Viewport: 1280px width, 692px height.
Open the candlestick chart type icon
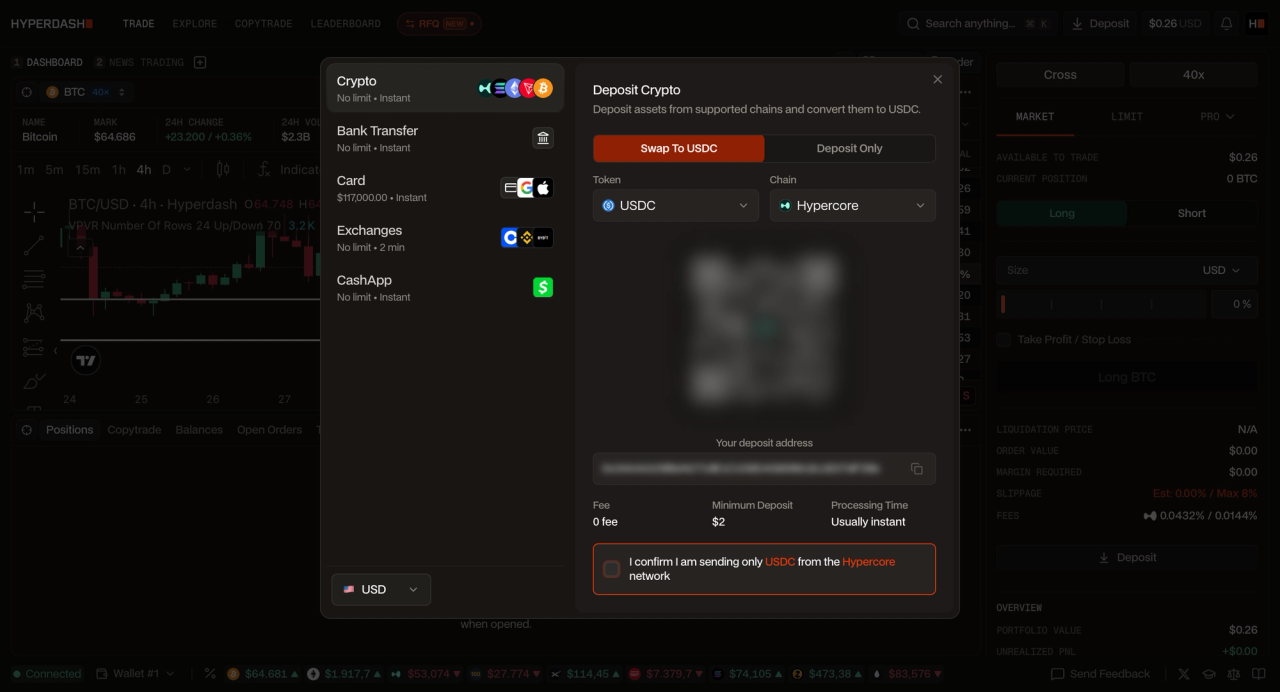(x=223, y=169)
